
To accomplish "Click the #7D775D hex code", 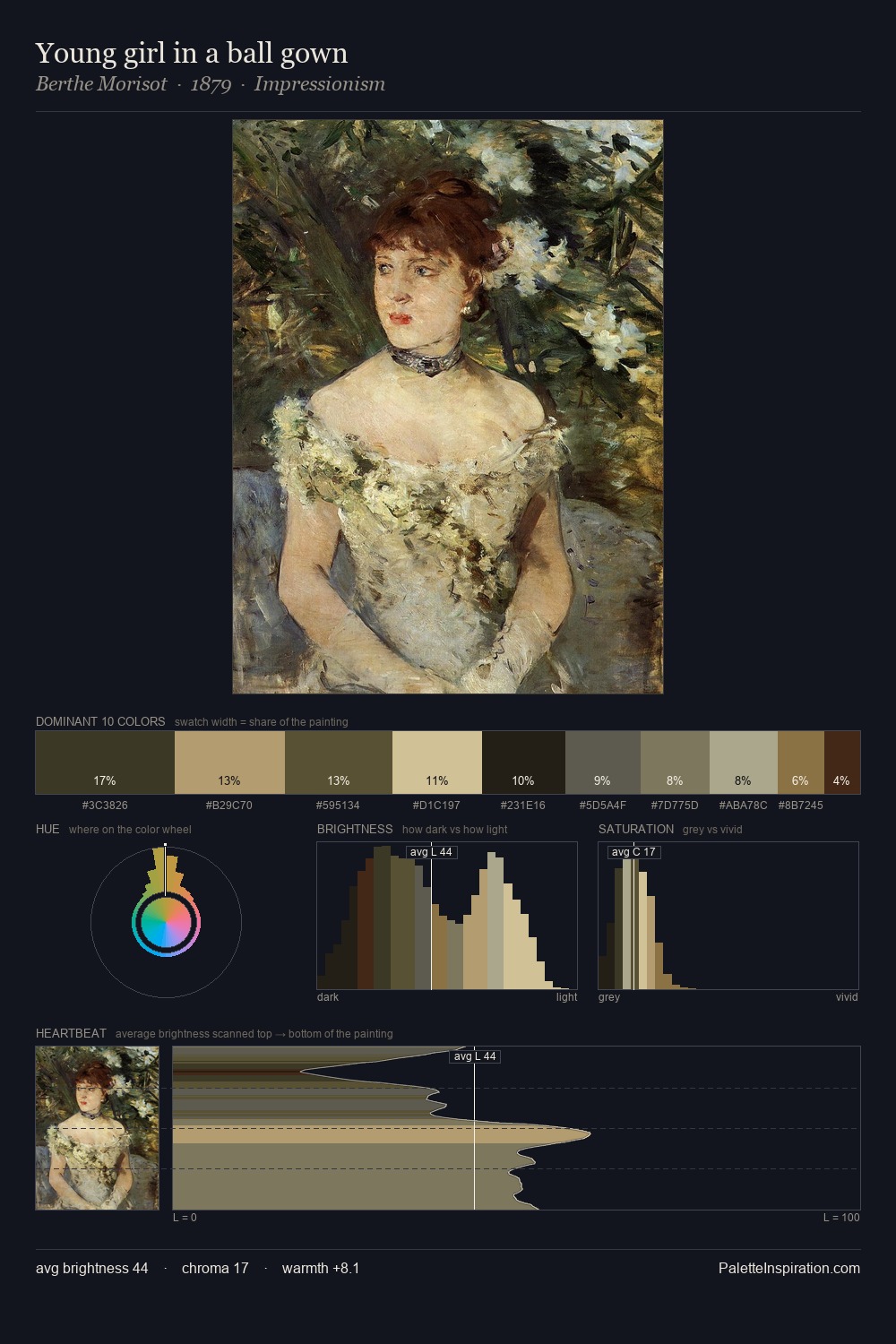I will 675,806.
